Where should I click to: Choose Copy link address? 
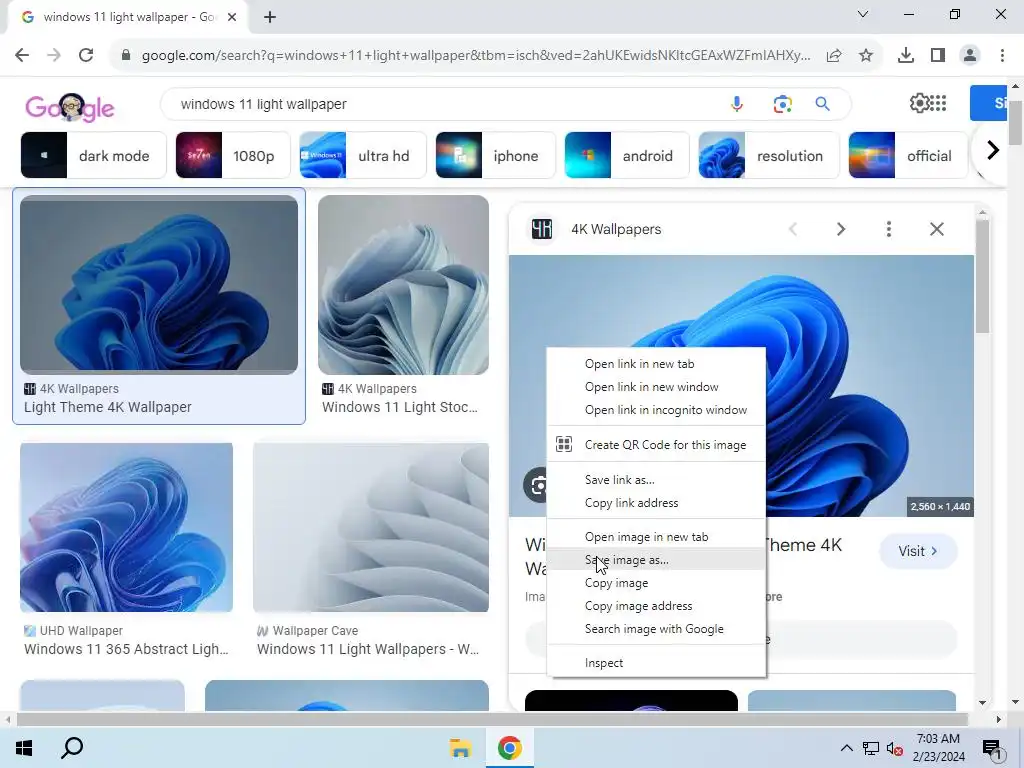click(x=656, y=503)
